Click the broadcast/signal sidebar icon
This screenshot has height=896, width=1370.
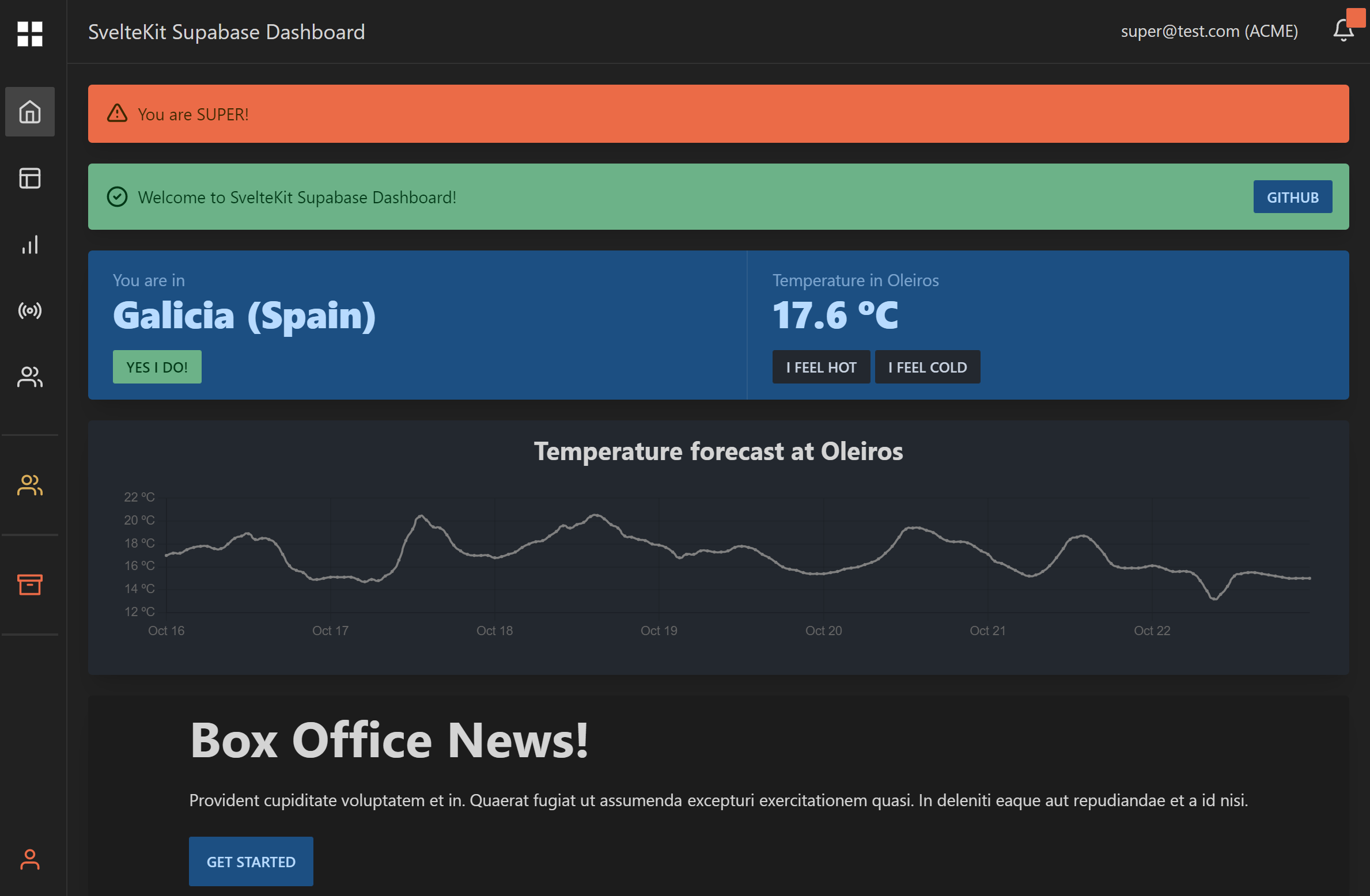click(29, 311)
